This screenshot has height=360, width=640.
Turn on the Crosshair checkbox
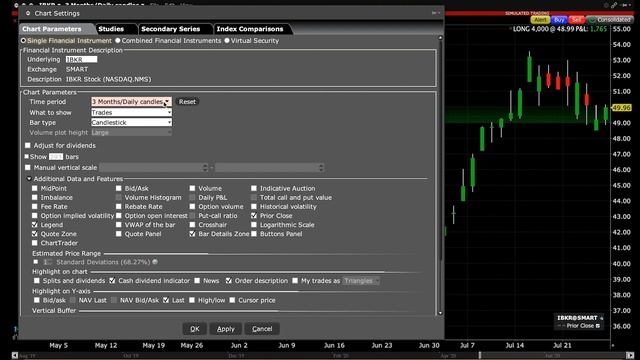pos(192,224)
